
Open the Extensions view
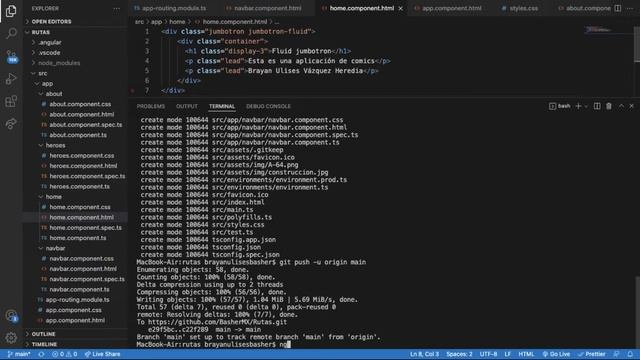[11, 101]
